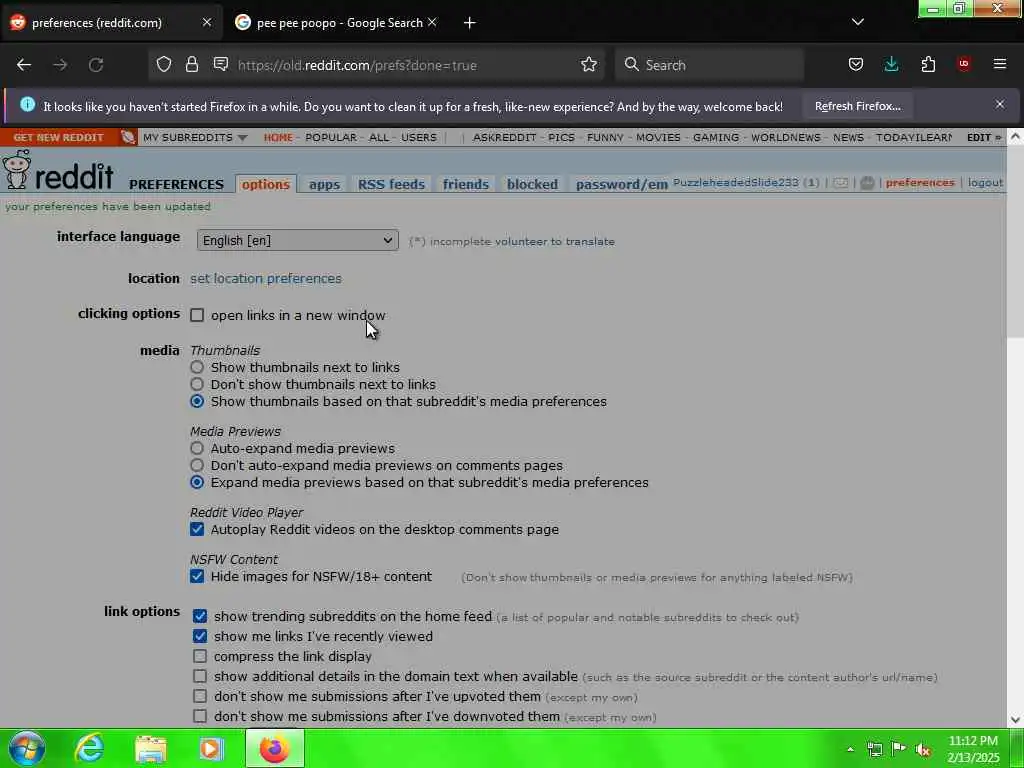1024x768 pixels.
Task: Select Auto-expand media previews
Action: point(197,448)
